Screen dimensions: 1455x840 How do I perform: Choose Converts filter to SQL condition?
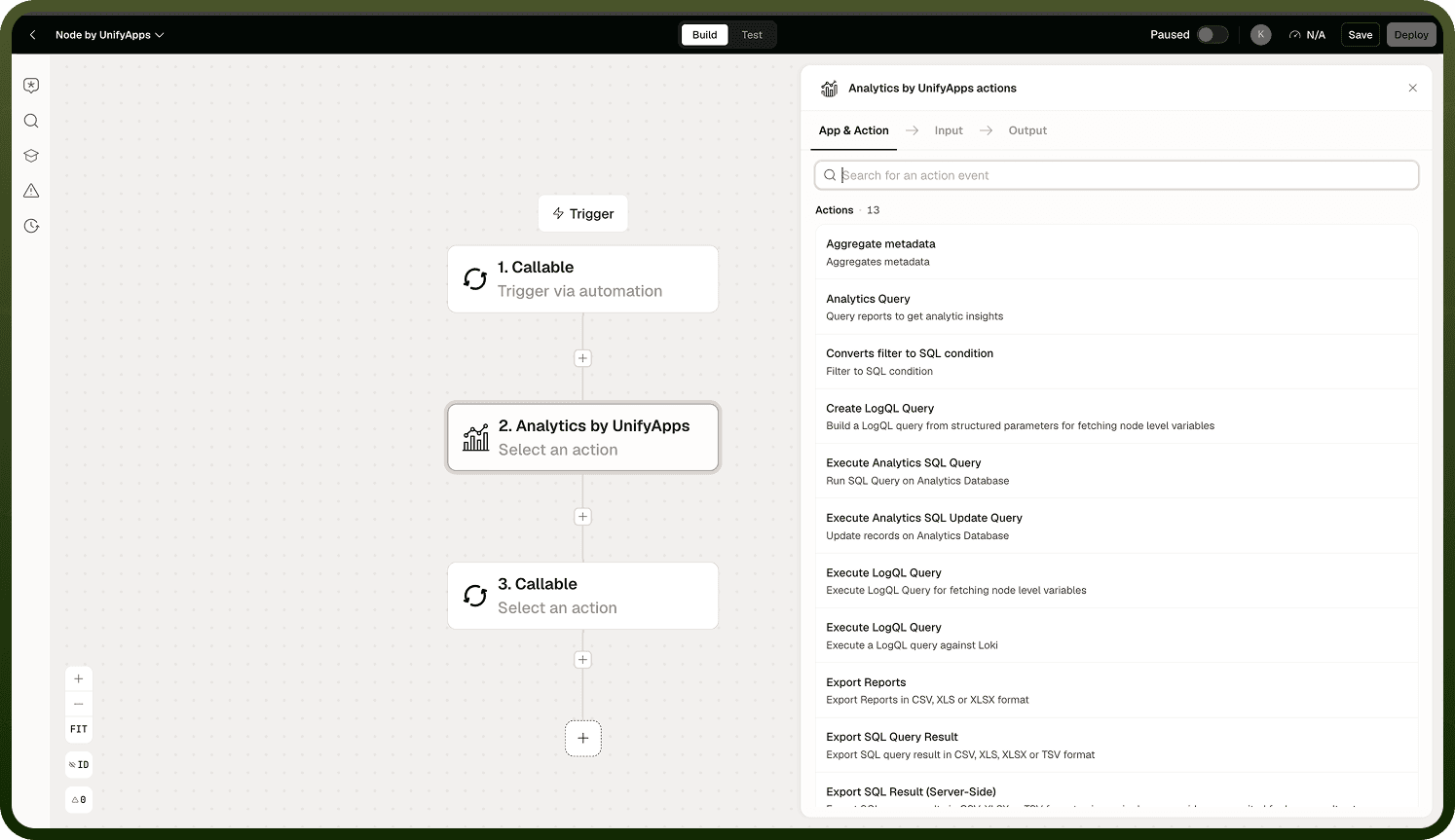(1116, 362)
